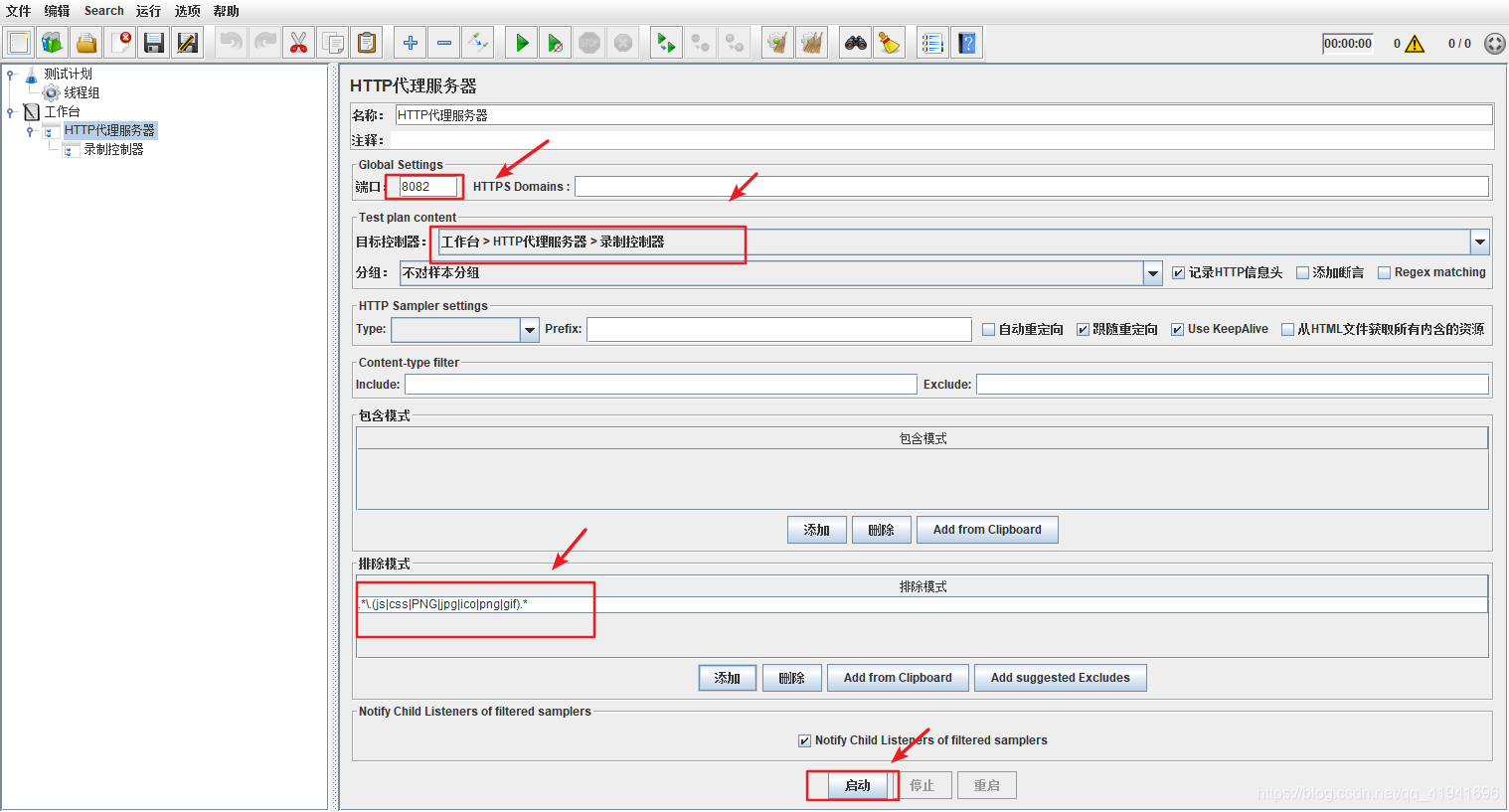Click 添加 under 包含模式
Screen dimensions: 1509x812
[x=817, y=530]
